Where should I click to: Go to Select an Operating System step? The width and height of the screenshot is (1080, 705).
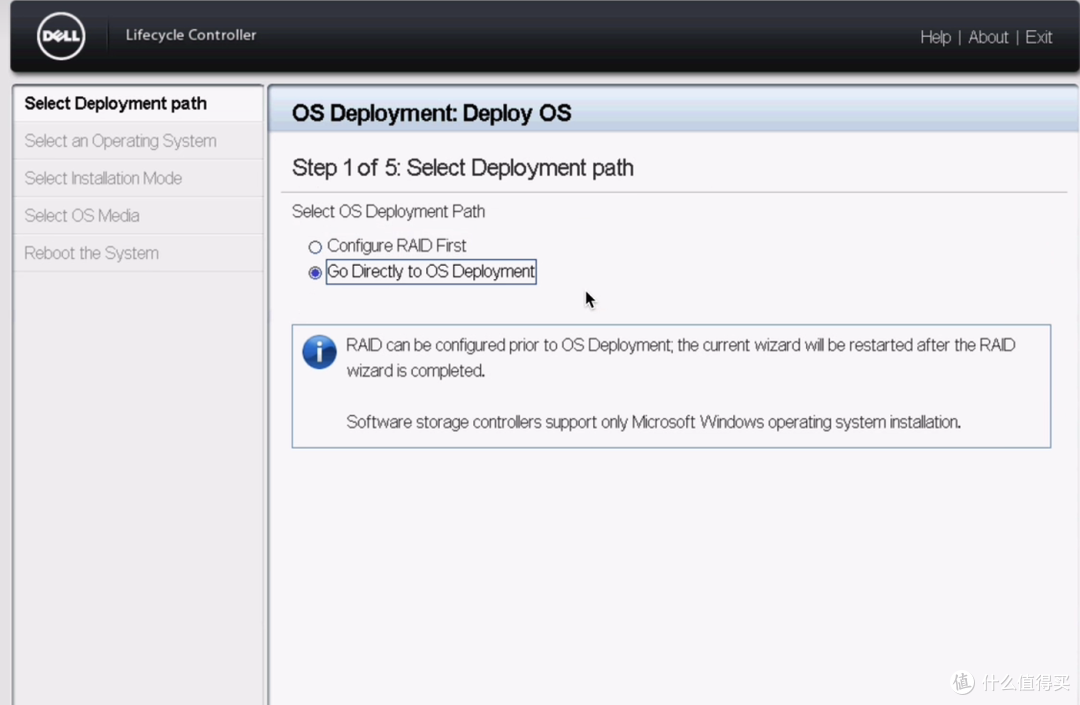pos(120,141)
